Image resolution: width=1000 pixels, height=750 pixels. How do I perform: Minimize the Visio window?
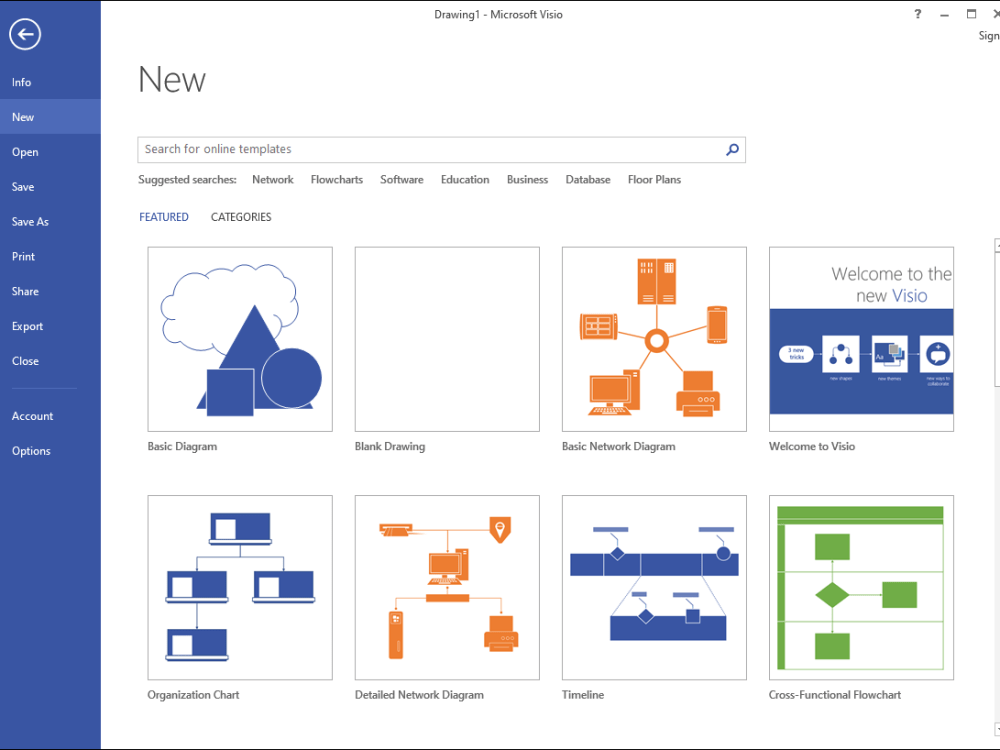click(x=944, y=14)
